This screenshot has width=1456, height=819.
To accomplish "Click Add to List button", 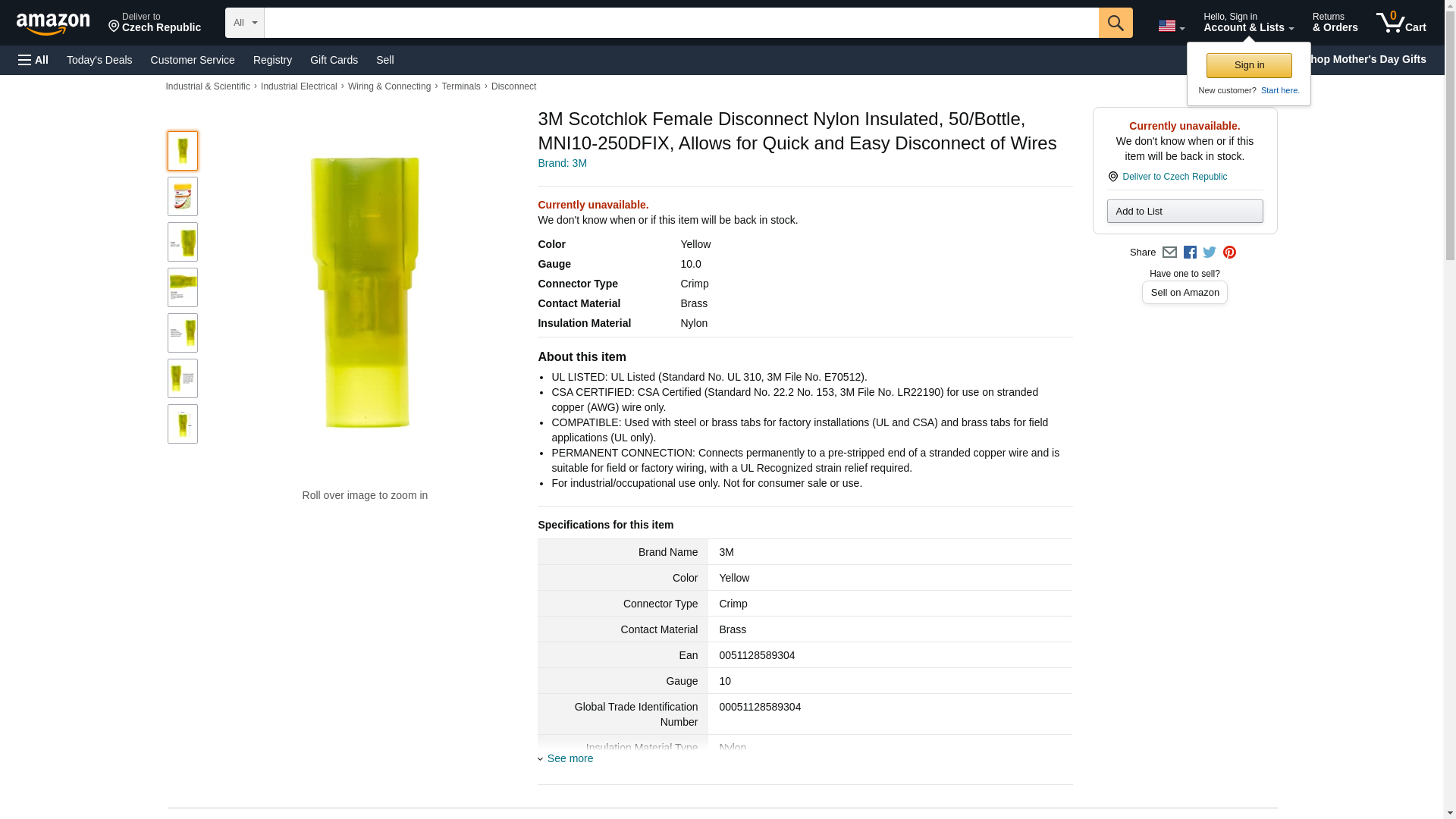I will (1184, 211).
